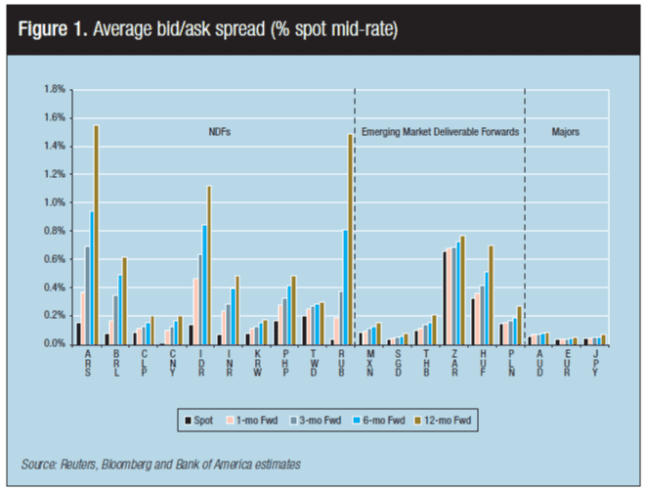Click the 1.0% y-axis value
Image resolution: width=649 pixels, height=490 pixels.
pos(55,202)
